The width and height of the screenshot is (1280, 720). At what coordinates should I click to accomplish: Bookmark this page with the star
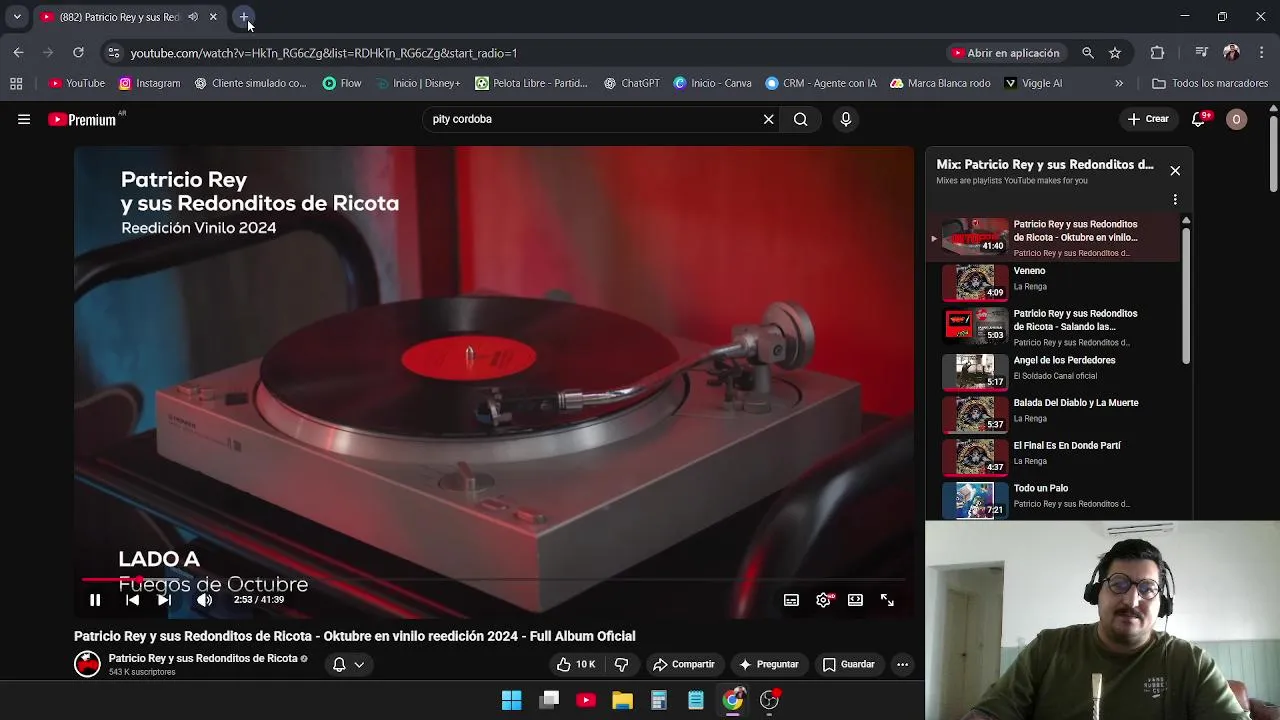tap(1115, 53)
